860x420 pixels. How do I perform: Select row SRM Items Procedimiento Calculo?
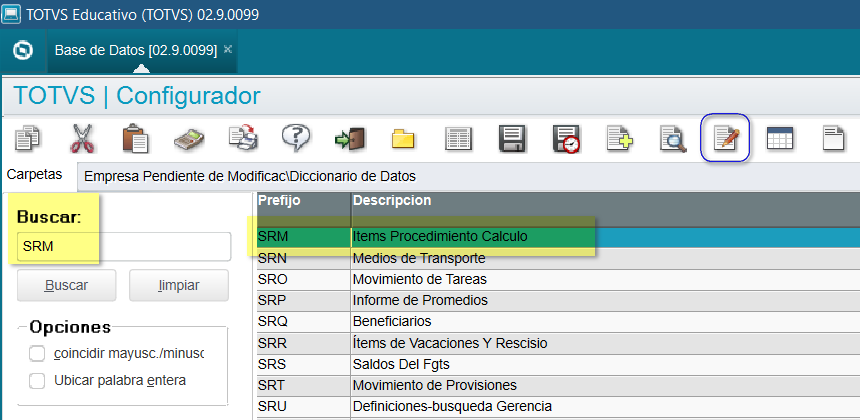tap(558, 237)
